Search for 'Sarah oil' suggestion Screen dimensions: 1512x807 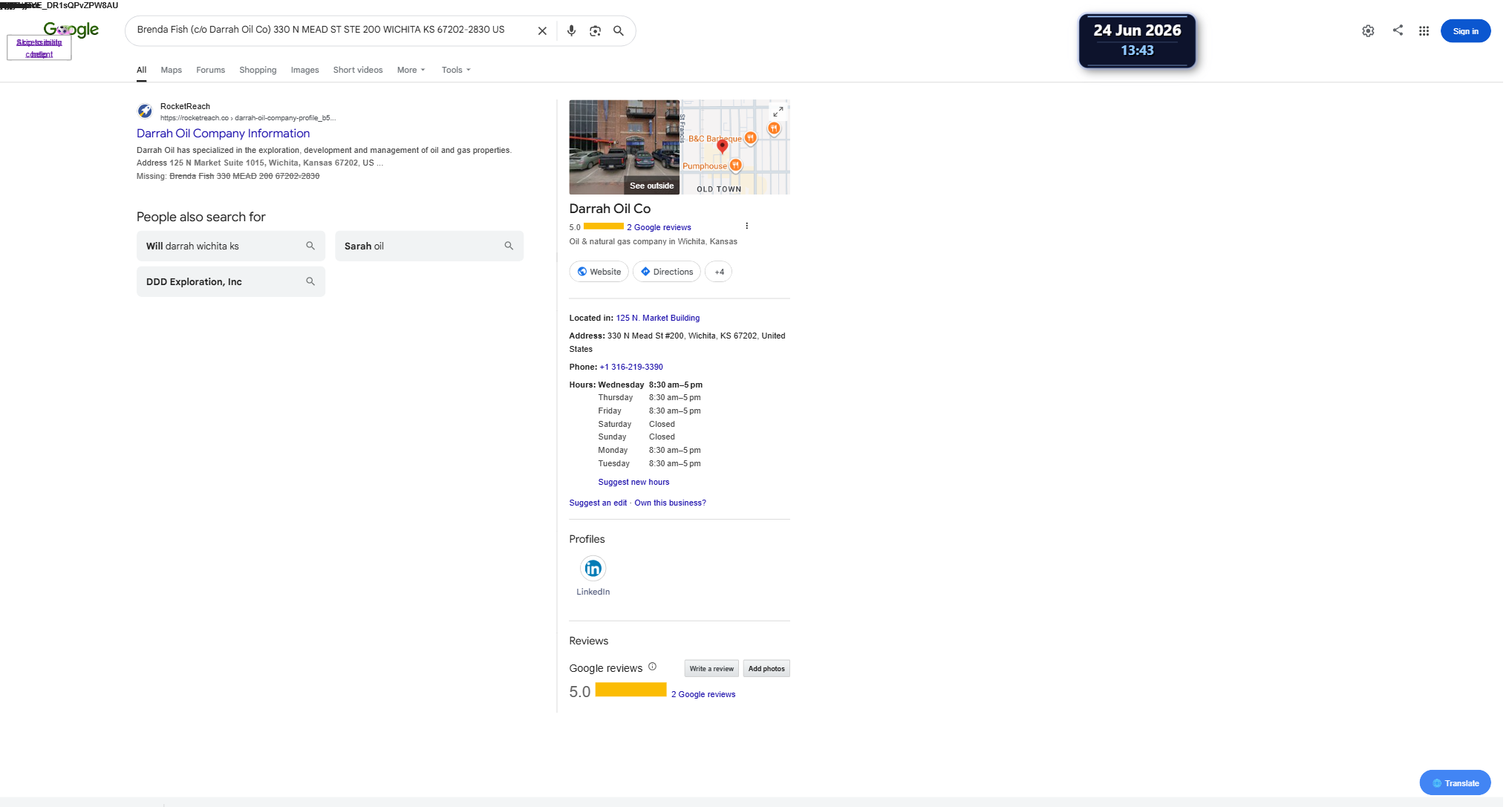point(429,246)
